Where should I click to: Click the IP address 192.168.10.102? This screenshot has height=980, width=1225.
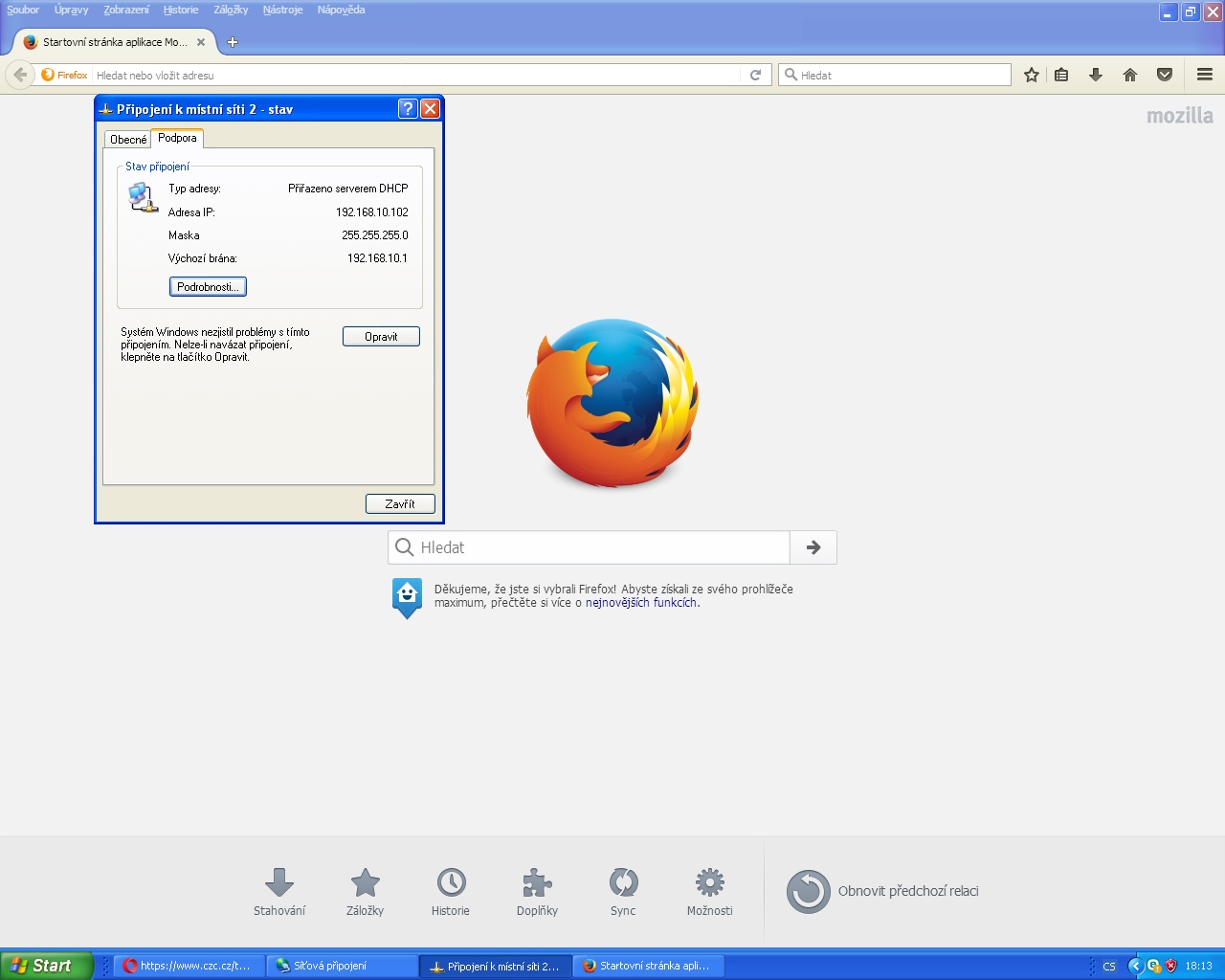coord(372,212)
